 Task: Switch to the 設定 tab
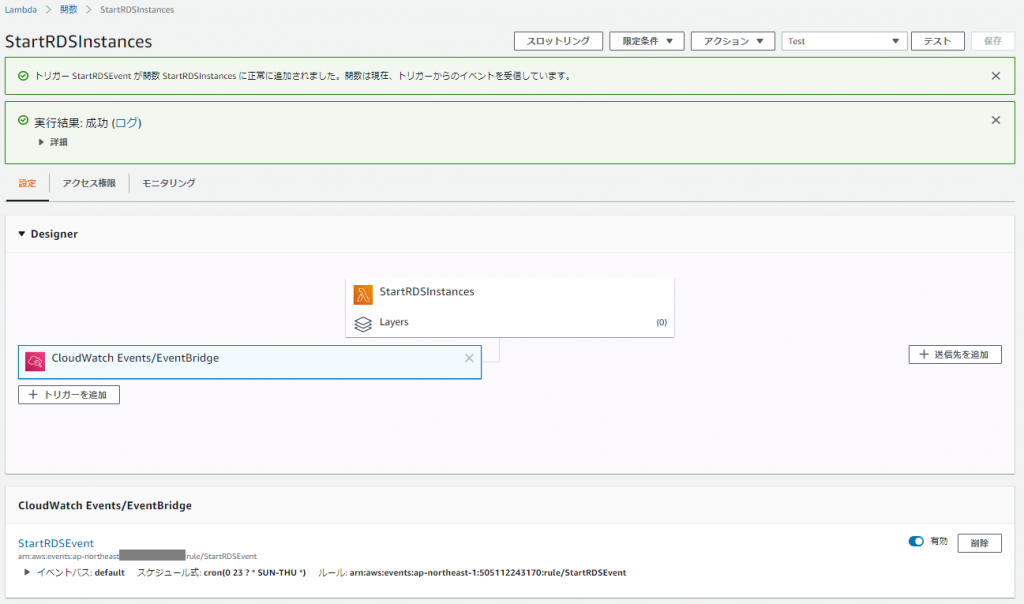click(x=27, y=183)
